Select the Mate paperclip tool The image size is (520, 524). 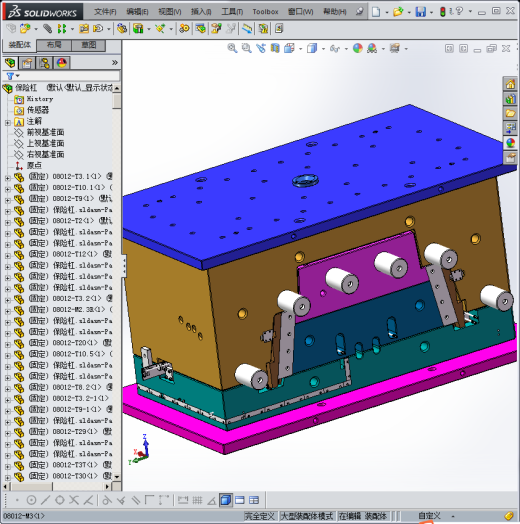[47, 29]
